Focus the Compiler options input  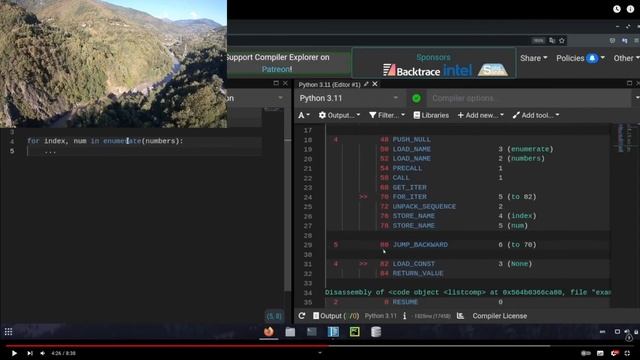(529, 98)
